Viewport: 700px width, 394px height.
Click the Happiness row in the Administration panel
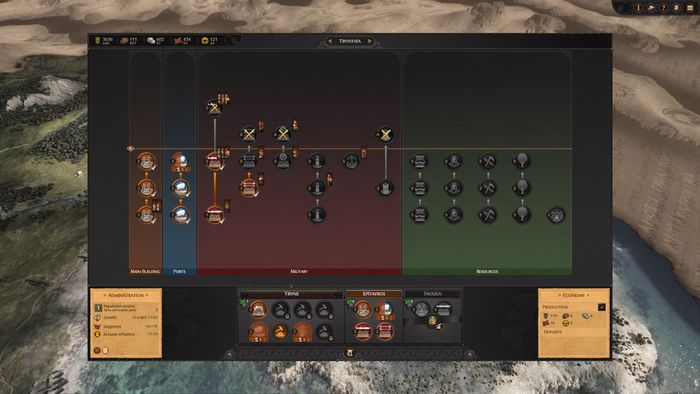127,327
